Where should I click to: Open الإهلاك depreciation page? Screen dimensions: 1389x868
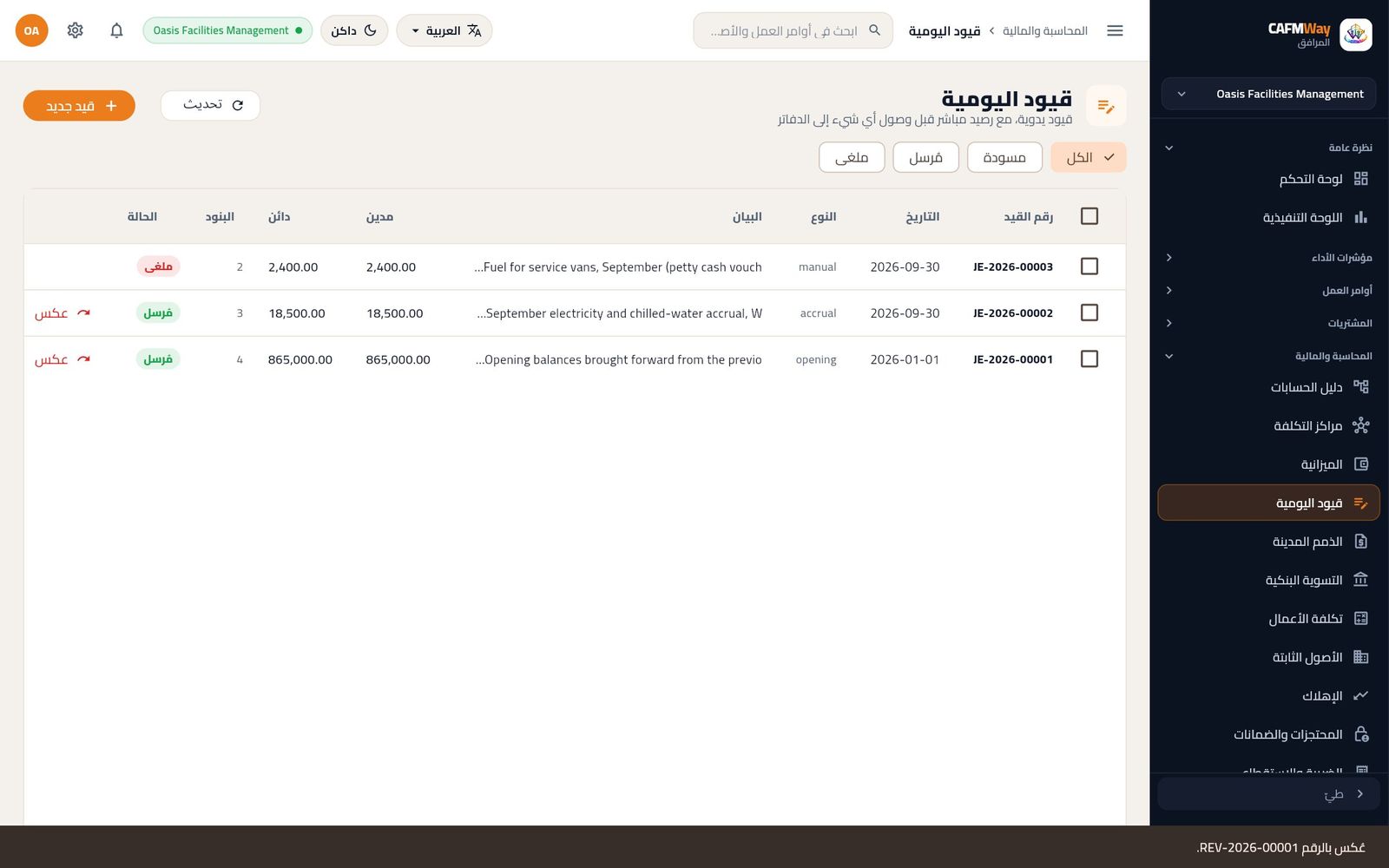coord(1268,696)
